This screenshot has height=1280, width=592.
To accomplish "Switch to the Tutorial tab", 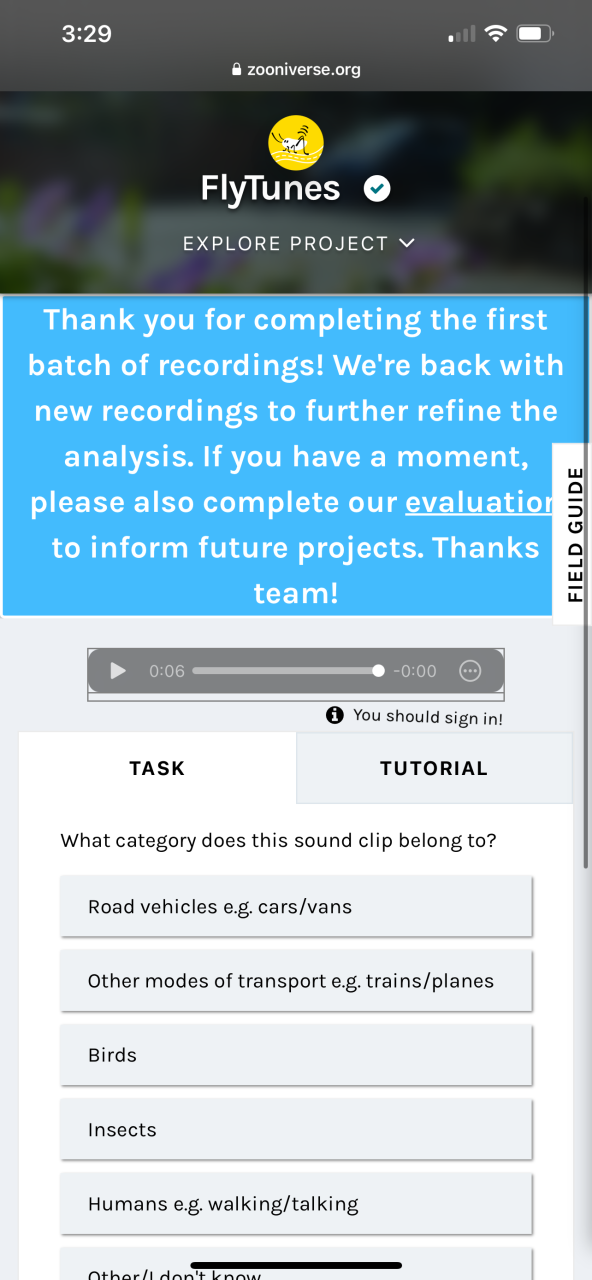I will (434, 768).
